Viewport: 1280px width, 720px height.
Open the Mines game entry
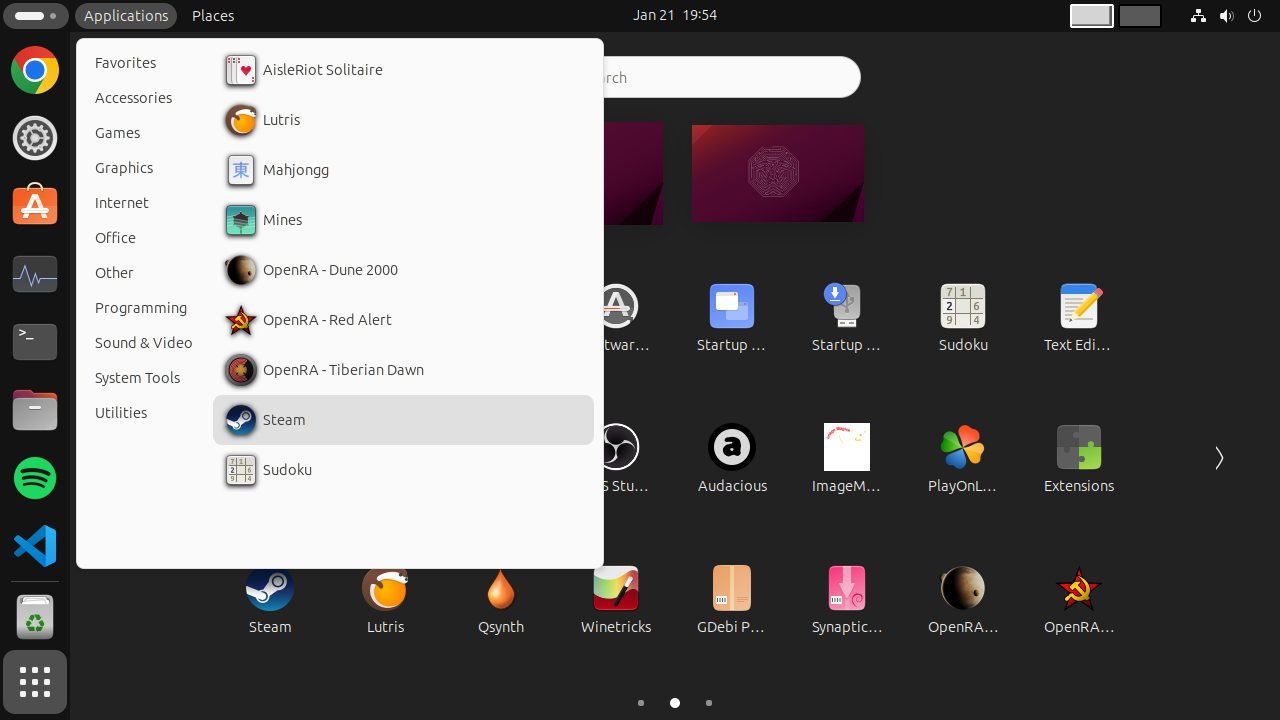pos(403,220)
